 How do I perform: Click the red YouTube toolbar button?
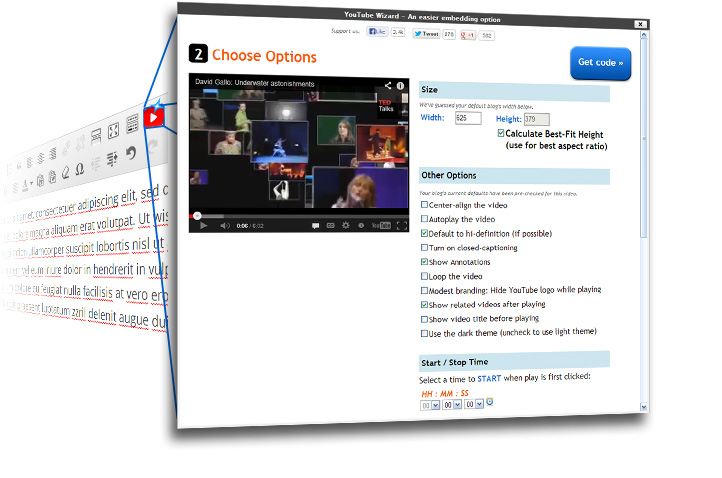[x=152, y=119]
